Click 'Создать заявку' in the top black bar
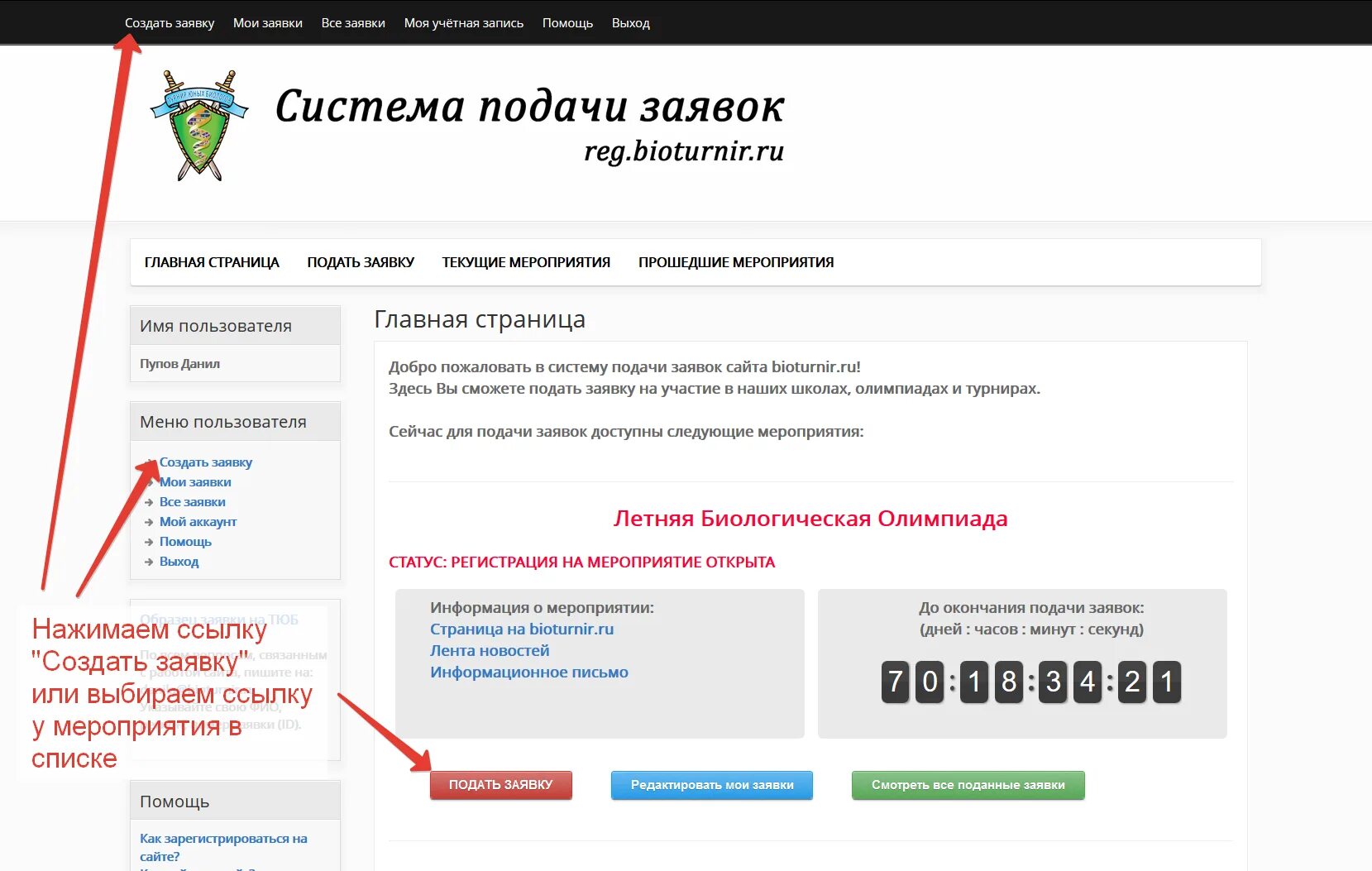The height and width of the screenshot is (871, 1372). point(170,23)
